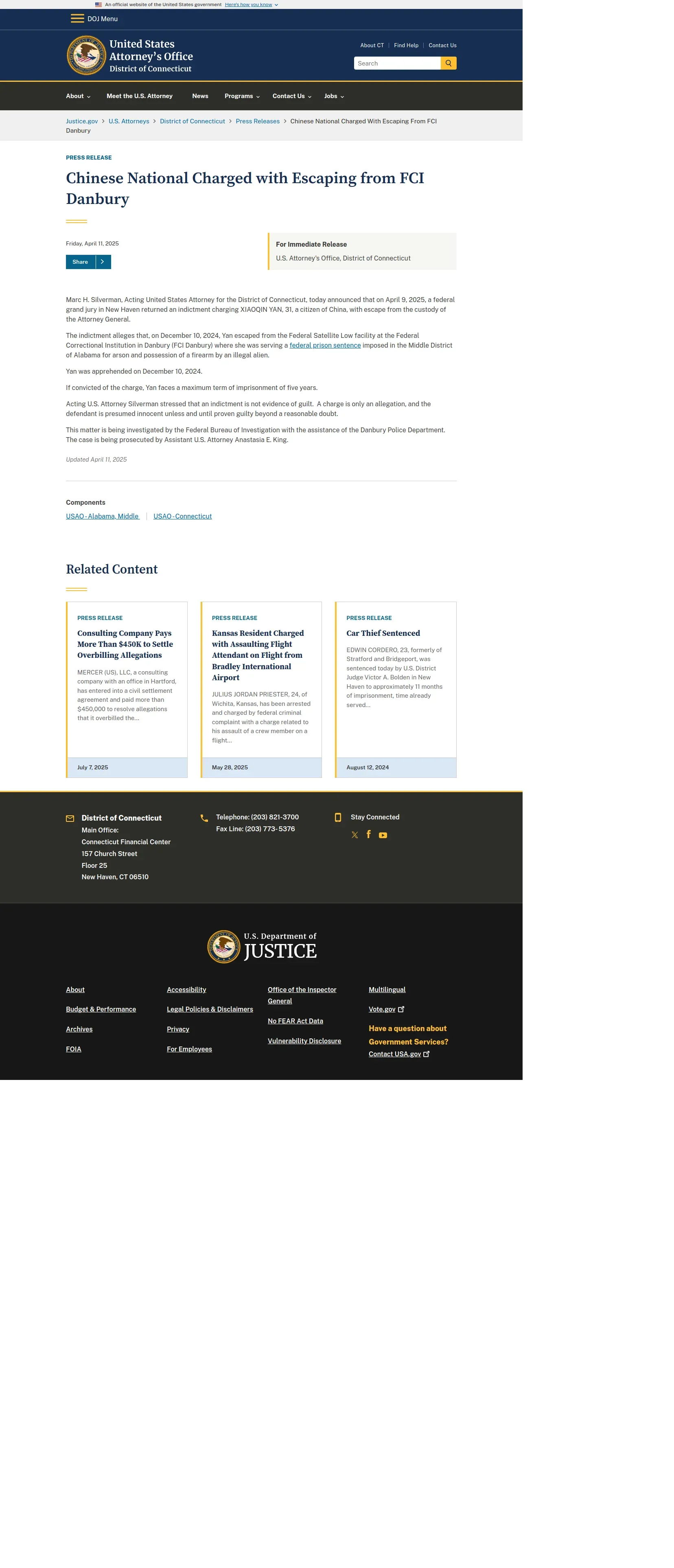
Task: Go to U.S. Attorneys breadcrumb
Action: (129, 121)
